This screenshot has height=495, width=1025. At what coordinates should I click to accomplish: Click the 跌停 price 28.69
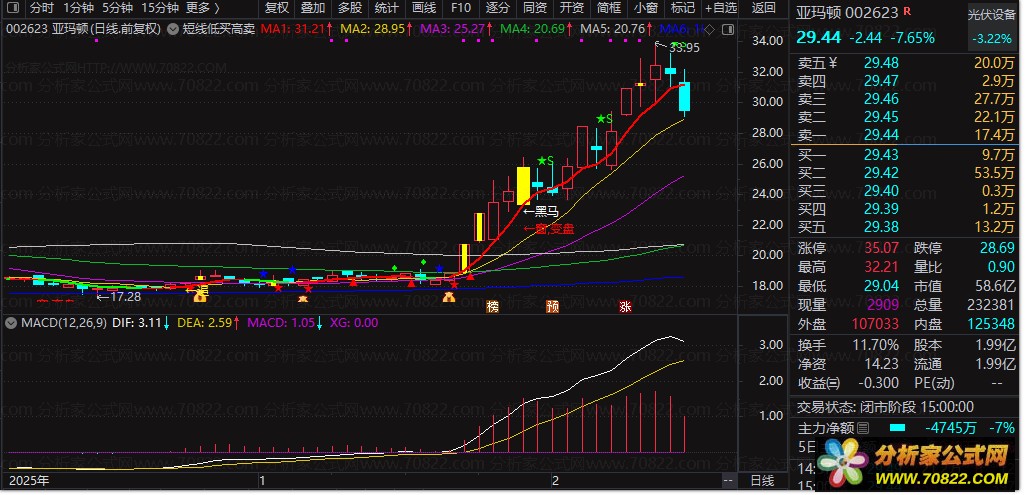pyautogui.click(x=998, y=248)
